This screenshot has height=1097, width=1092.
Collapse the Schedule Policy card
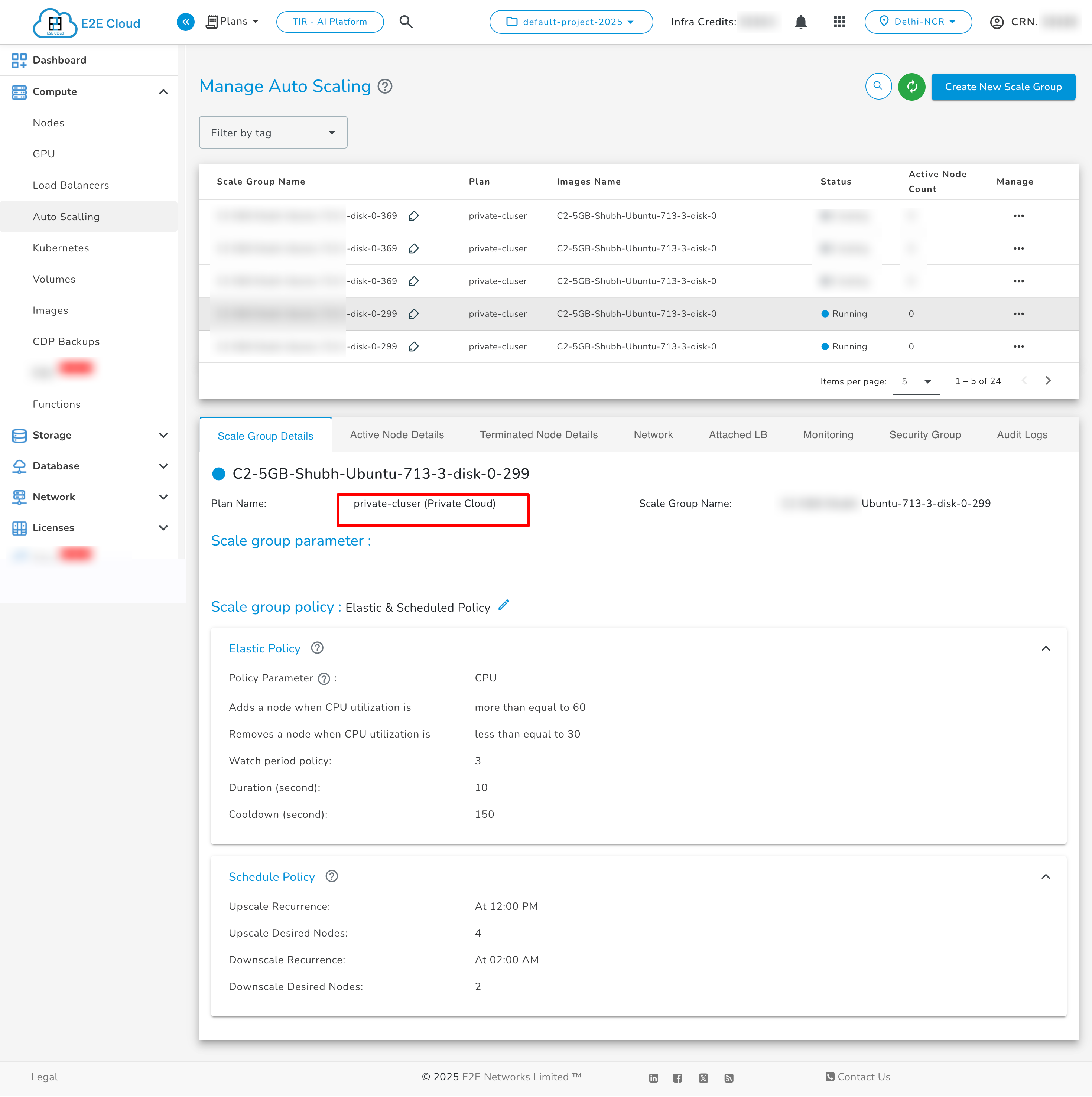1046,877
